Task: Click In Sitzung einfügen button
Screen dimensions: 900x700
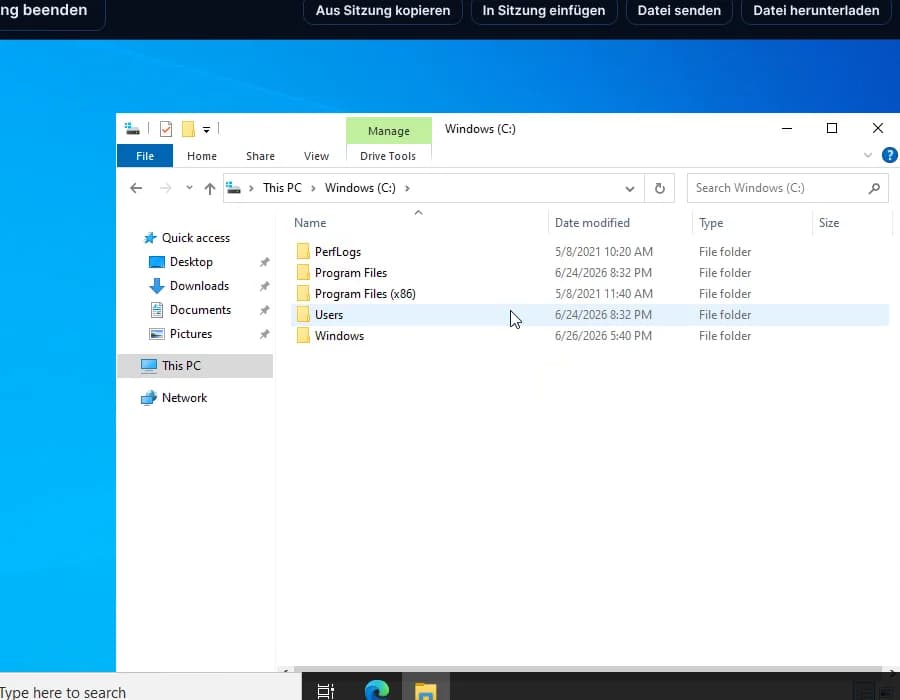Action: pyautogui.click(x=544, y=10)
